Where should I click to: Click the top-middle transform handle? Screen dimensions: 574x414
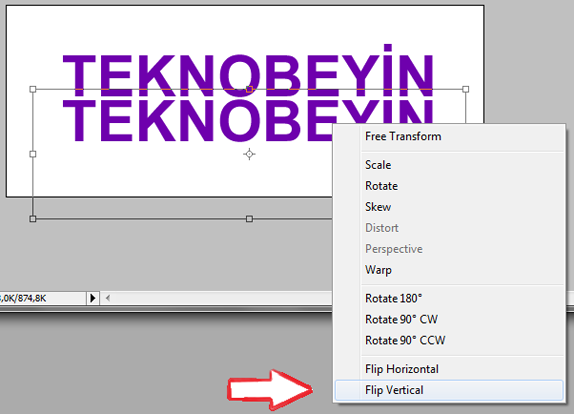[x=249, y=89]
